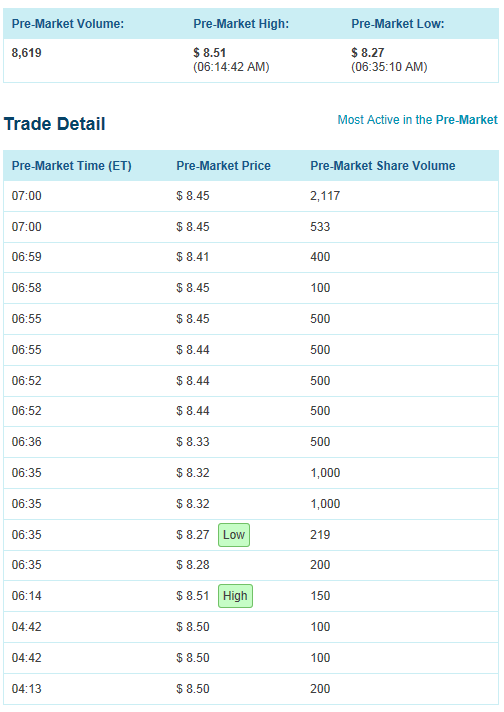Screen dimensions: 504x712
Task: Click the green Low badge
Action: 234,535
